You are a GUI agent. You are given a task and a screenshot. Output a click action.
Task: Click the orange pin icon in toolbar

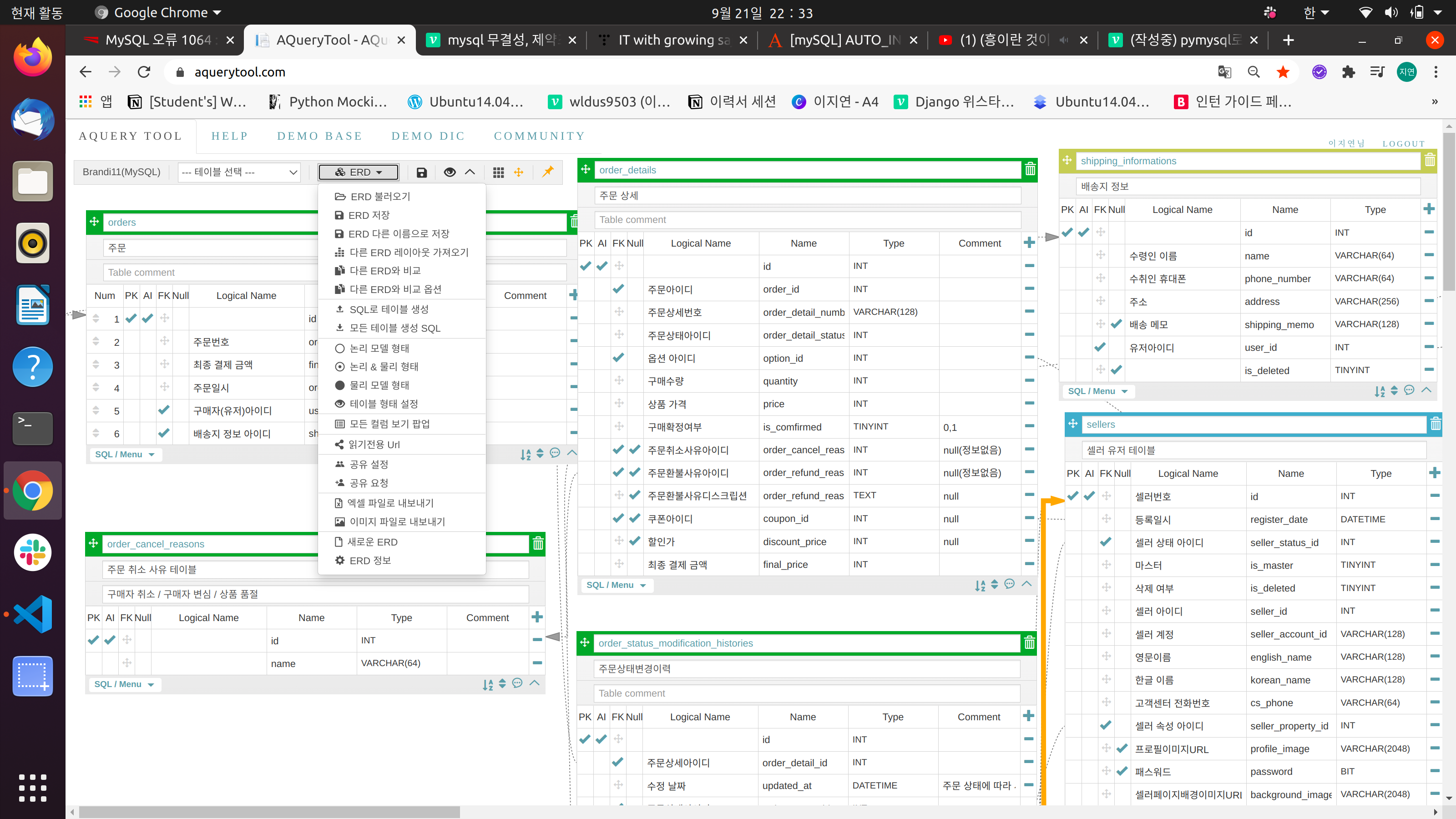point(548,171)
